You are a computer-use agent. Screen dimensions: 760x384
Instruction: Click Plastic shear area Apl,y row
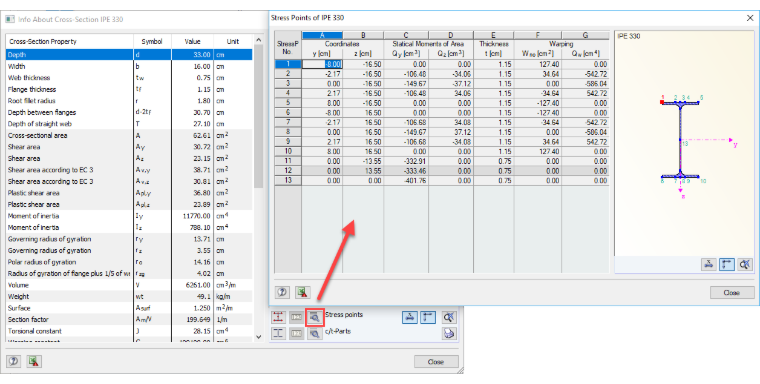129,193
